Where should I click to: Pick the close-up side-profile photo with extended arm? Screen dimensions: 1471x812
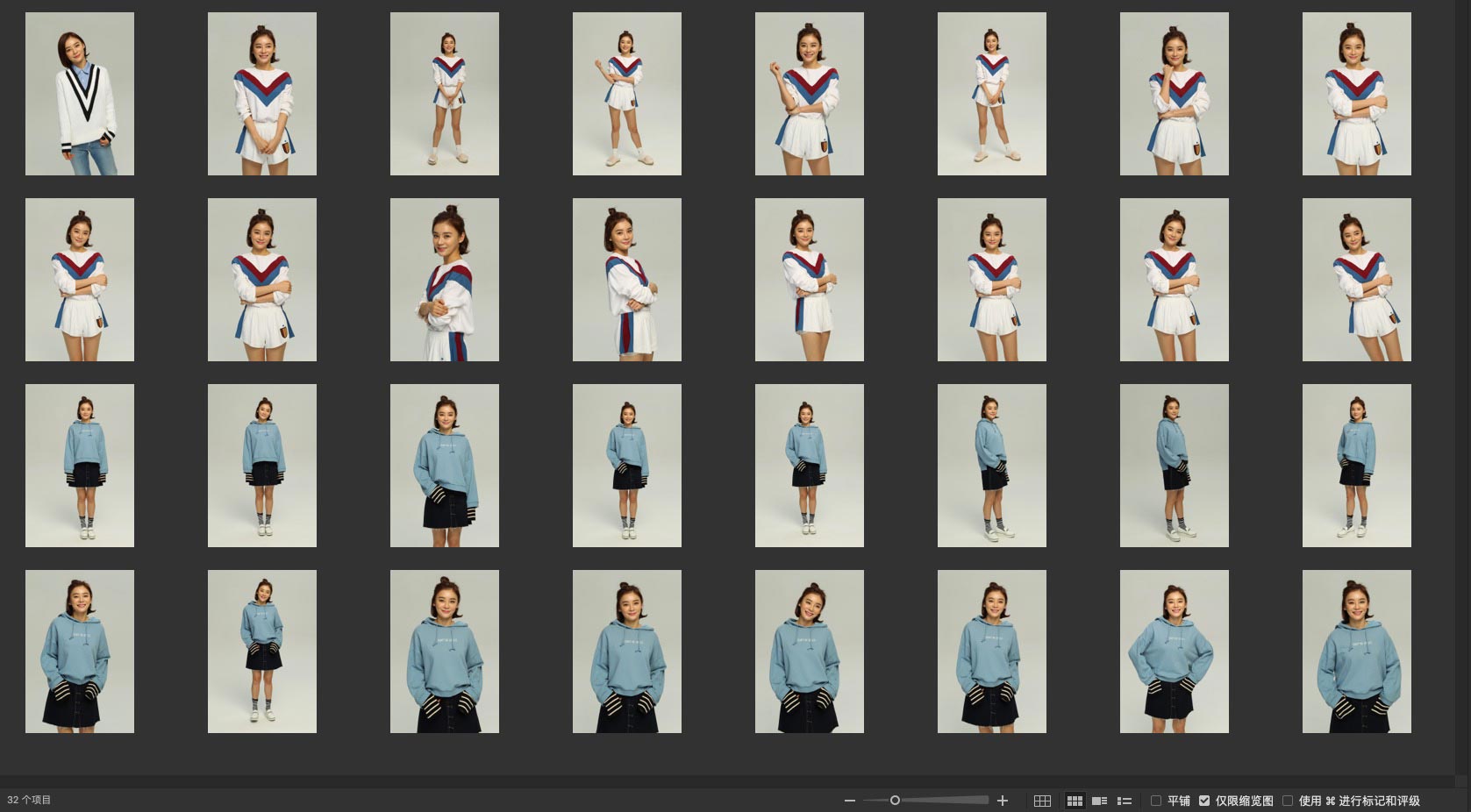pyautogui.click(x=445, y=280)
